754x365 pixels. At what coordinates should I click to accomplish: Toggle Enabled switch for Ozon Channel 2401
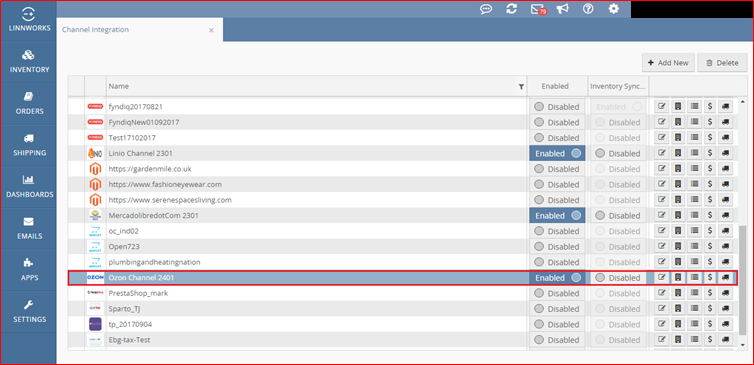pyautogui.click(x=557, y=277)
